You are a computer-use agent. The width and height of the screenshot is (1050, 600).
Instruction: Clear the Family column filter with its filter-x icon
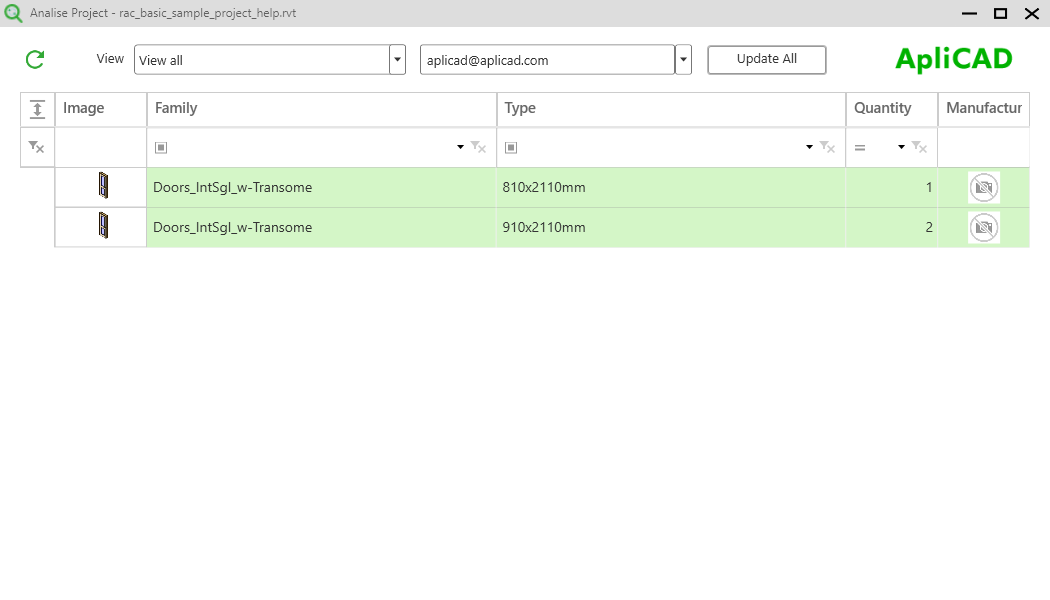(x=478, y=147)
